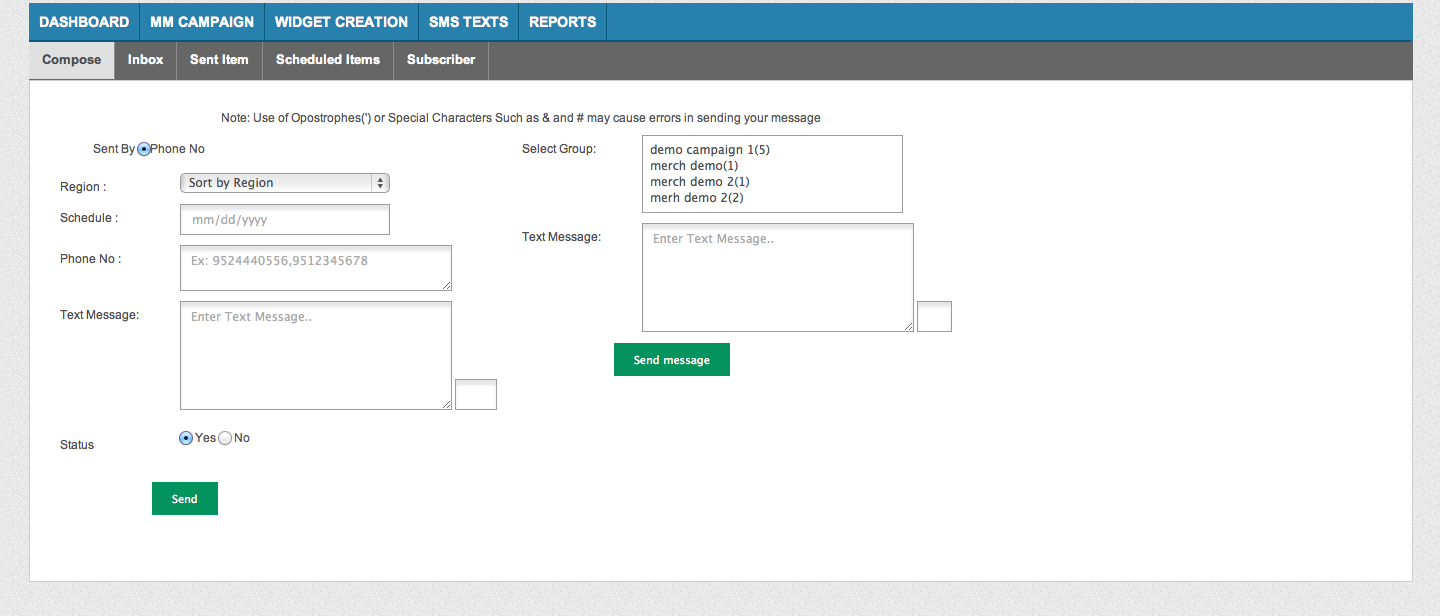Click the group Text Message box
The image size is (1440, 616).
click(778, 277)
